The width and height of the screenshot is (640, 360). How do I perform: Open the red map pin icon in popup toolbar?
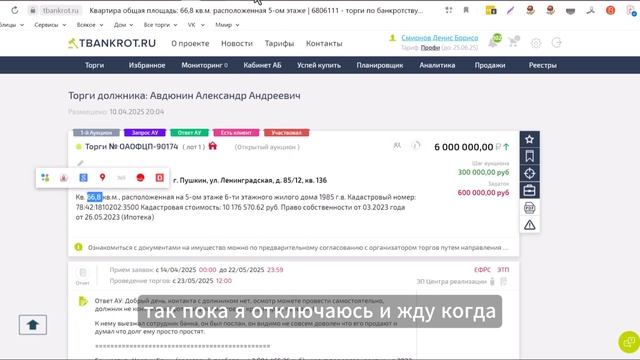[x=102, y=177]
